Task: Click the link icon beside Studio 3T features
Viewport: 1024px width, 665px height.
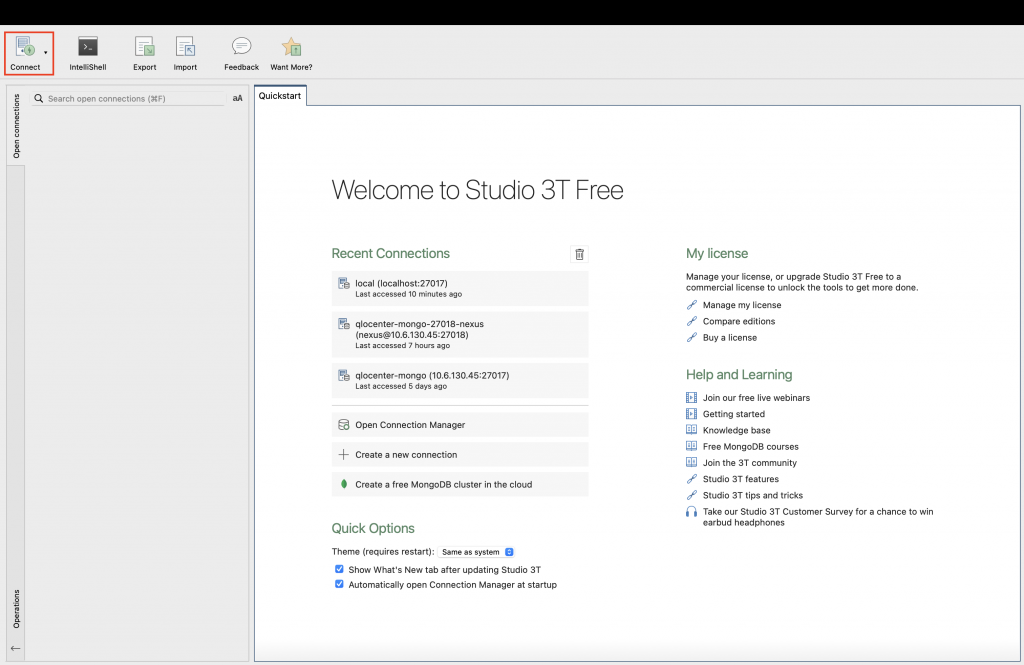Action: pos(692,479)
